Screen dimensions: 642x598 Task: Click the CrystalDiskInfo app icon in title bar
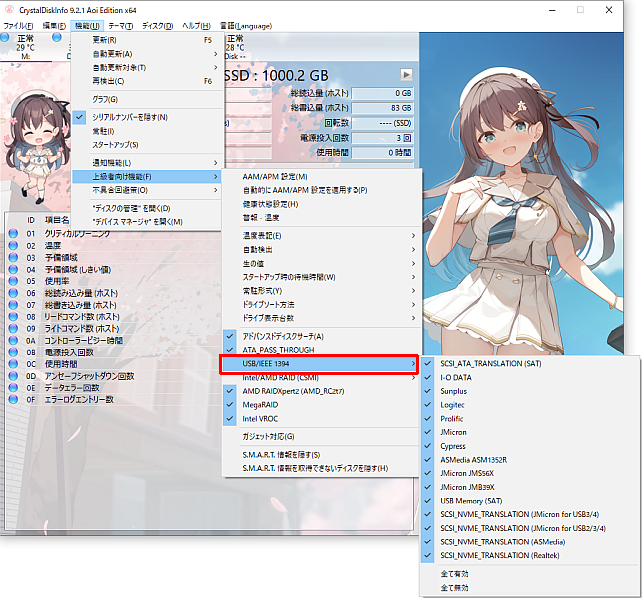tap(9, 9)
